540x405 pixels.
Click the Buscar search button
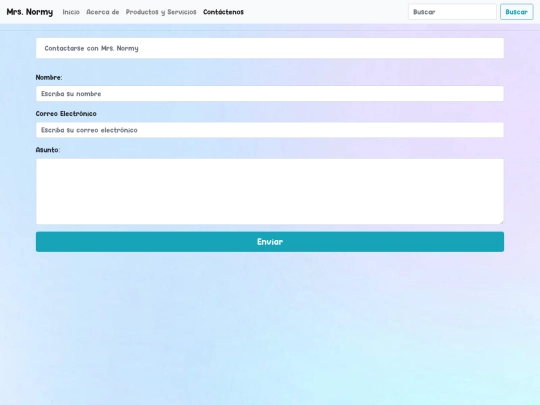(517, 12)
